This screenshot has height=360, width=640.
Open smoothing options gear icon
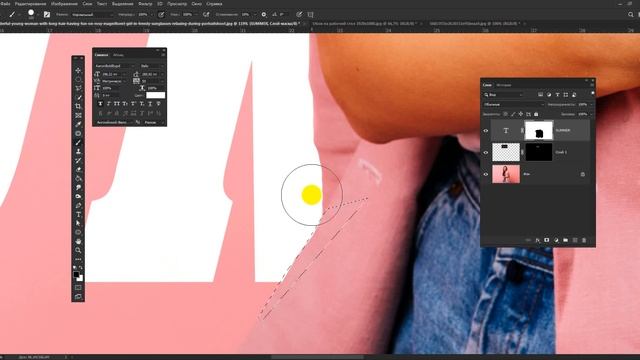(x=264, y=14)
